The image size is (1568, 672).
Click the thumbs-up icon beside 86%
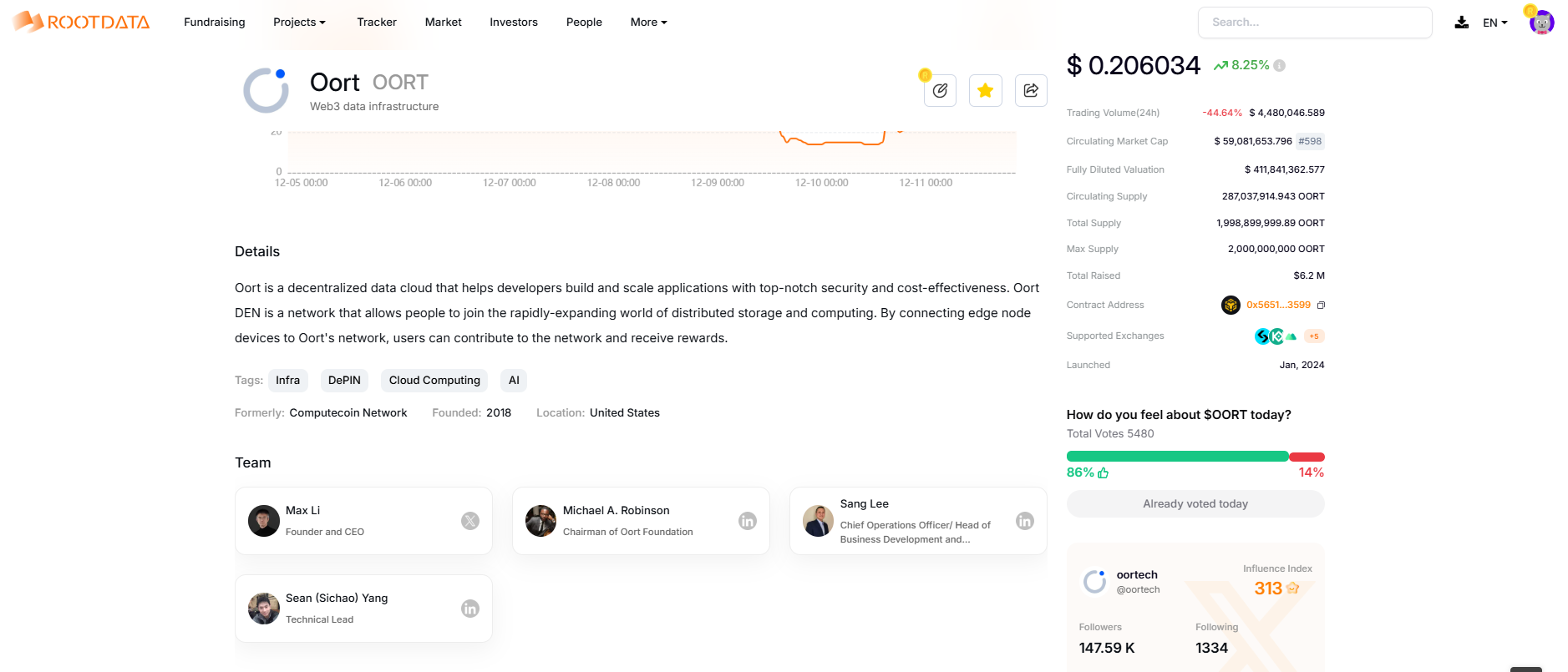pyautogui.click(x=1104, y=472)
